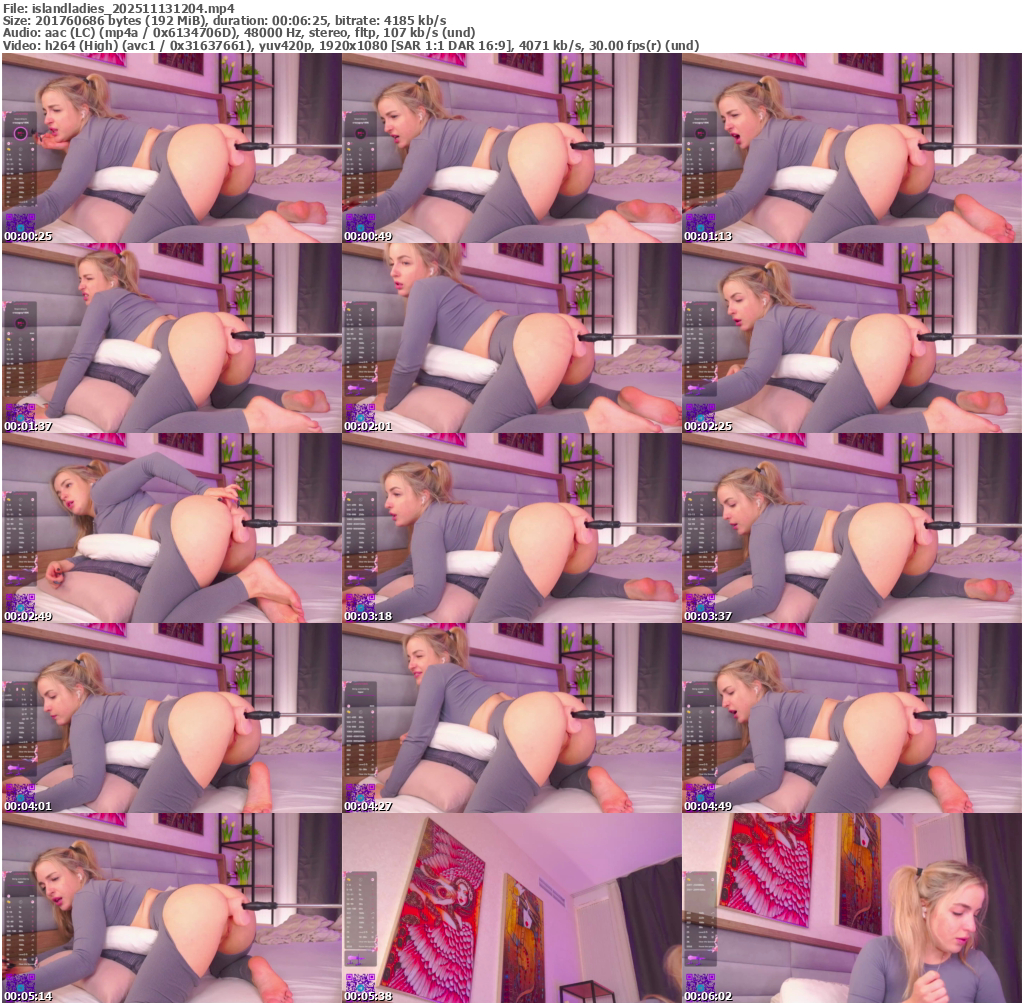This screenshot has height=1003, width=1024.
Task: Click the frame stamped 00:06:02
Action: click(x=852, y=908)
